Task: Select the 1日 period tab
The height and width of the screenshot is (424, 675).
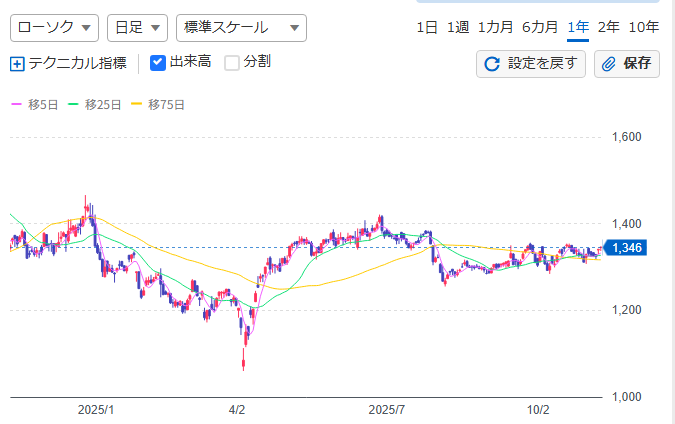Action: click(x=427, y=28)
